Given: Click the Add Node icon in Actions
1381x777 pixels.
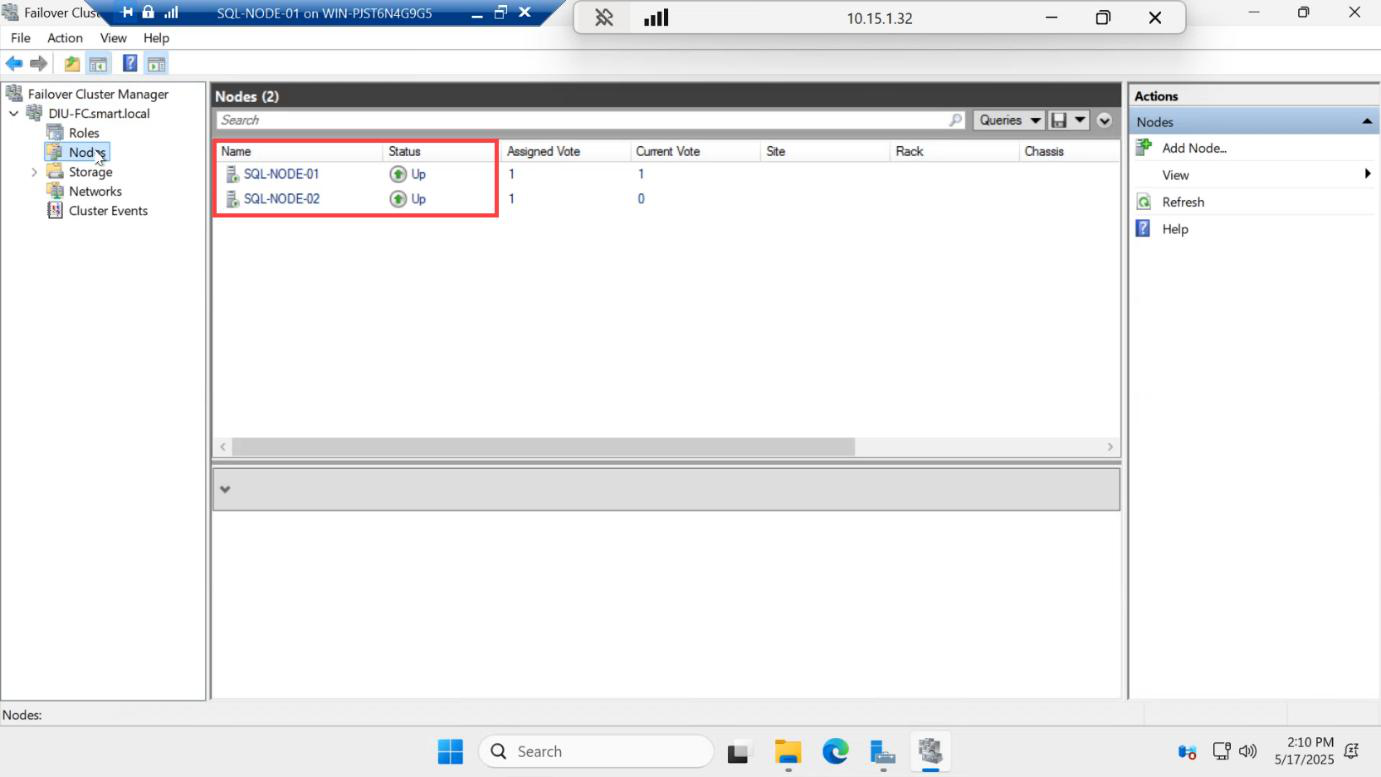Looking at the screenshot, I should click(x=1145, y=148).
